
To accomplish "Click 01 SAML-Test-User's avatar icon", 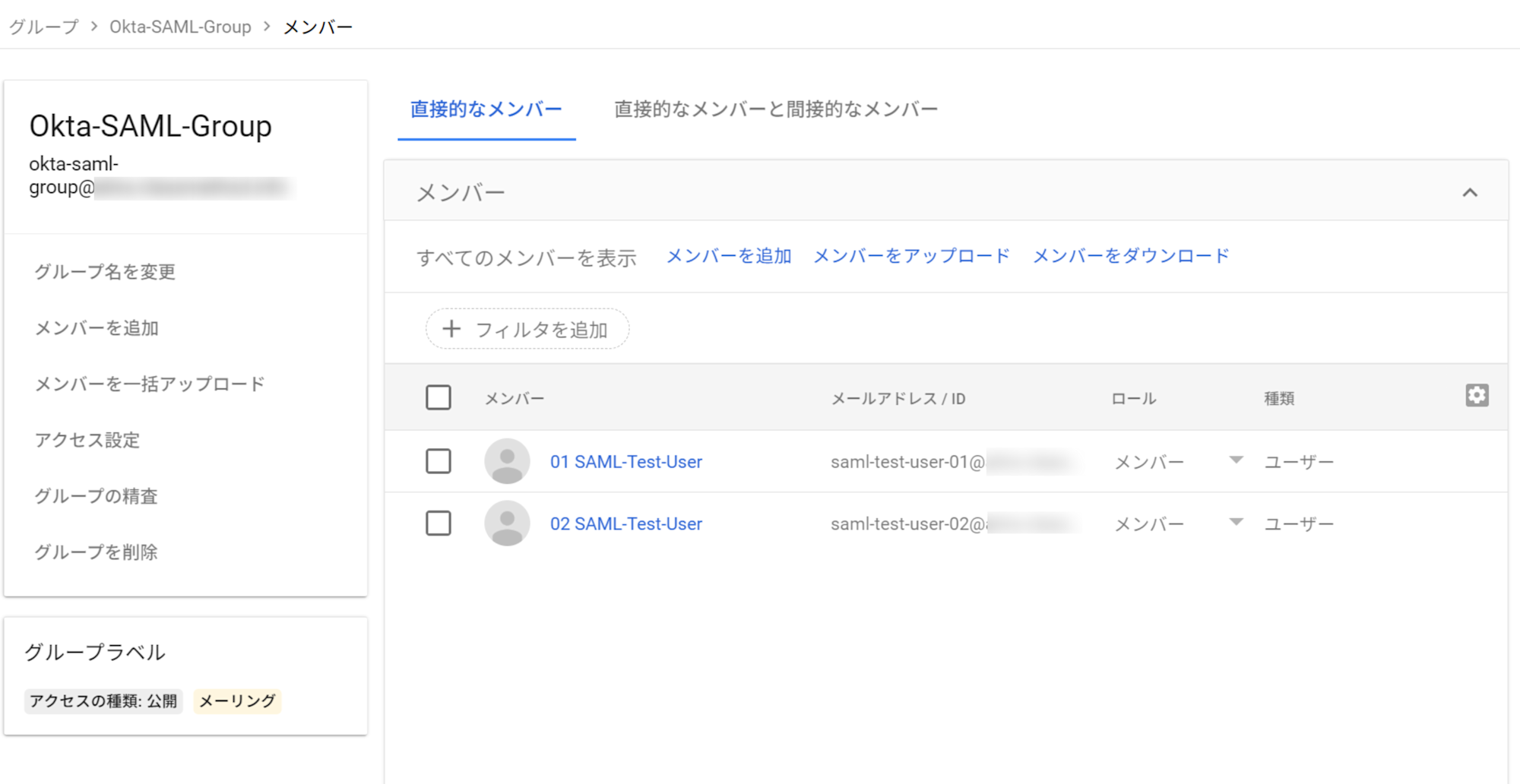I will pyautogui.click(x=507, y=461).
